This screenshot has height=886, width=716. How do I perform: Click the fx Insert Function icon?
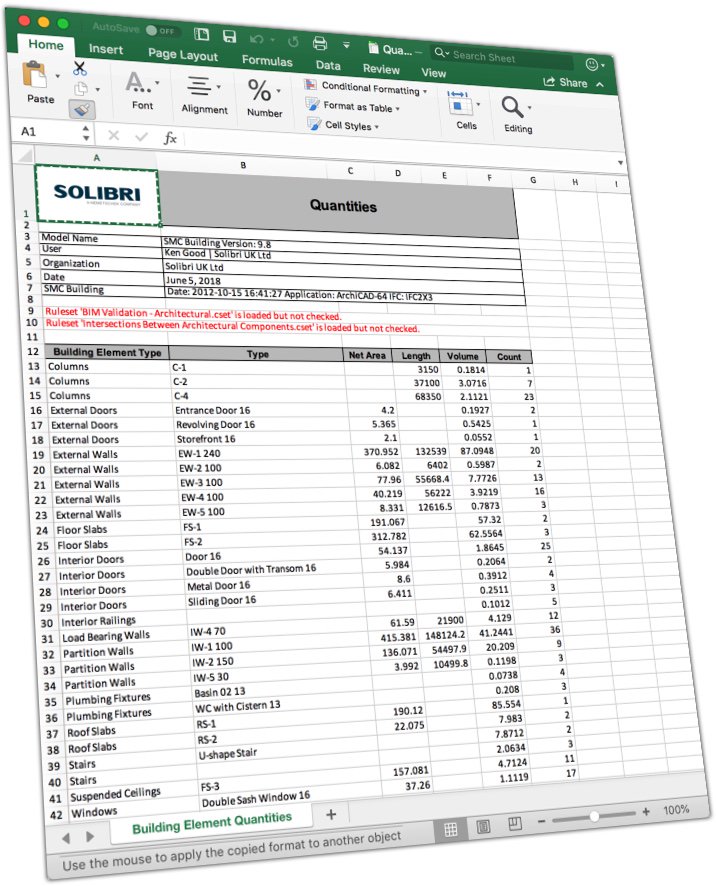pos(170,138)
